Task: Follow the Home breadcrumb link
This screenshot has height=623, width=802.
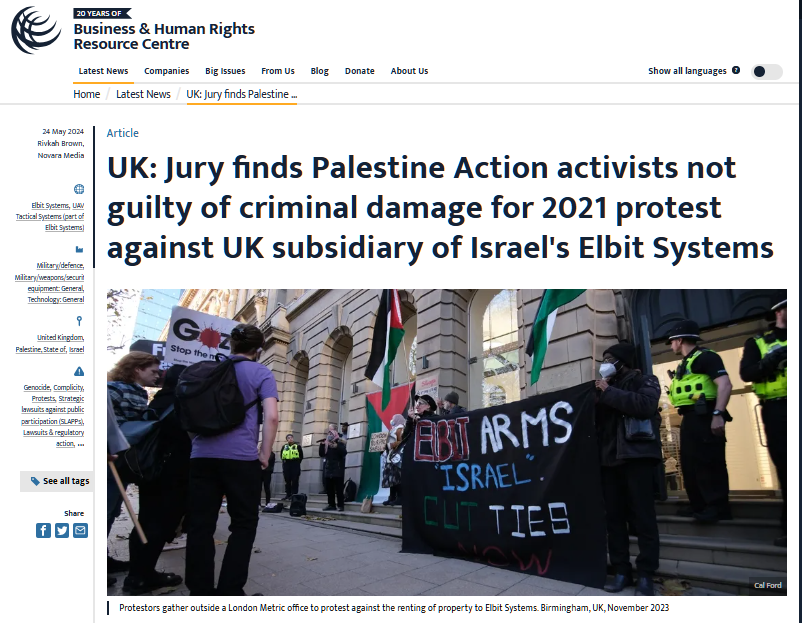Action: [86, 94]
